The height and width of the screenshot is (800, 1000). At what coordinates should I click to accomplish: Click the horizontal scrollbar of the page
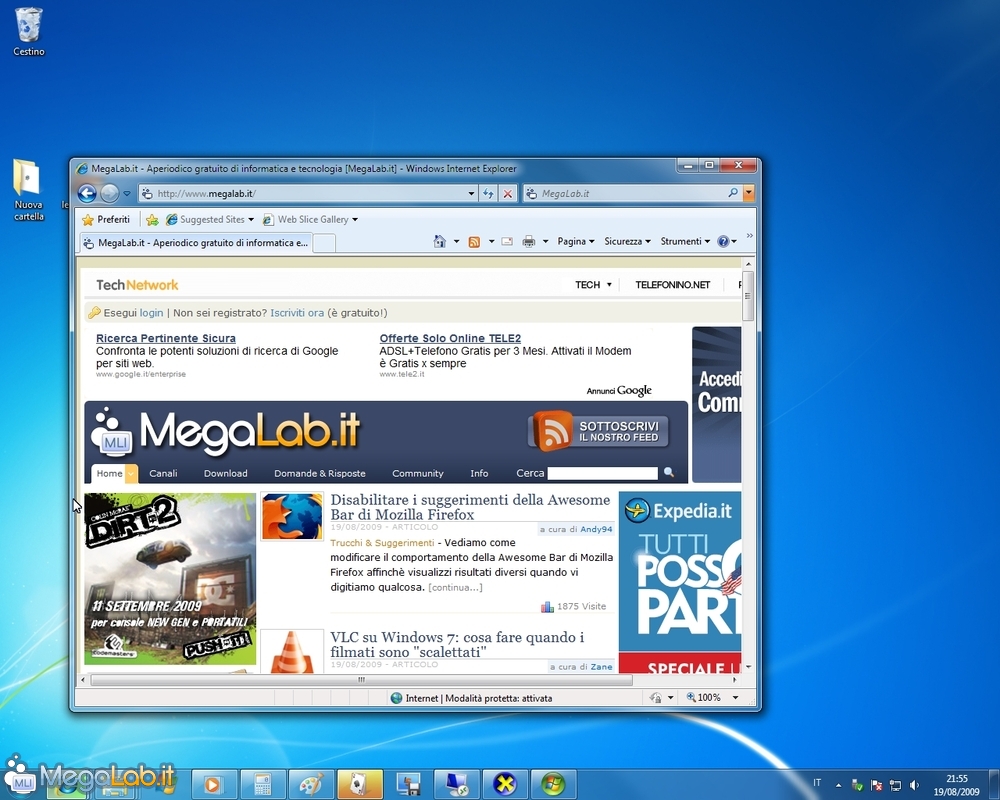[x=361, y=679]
